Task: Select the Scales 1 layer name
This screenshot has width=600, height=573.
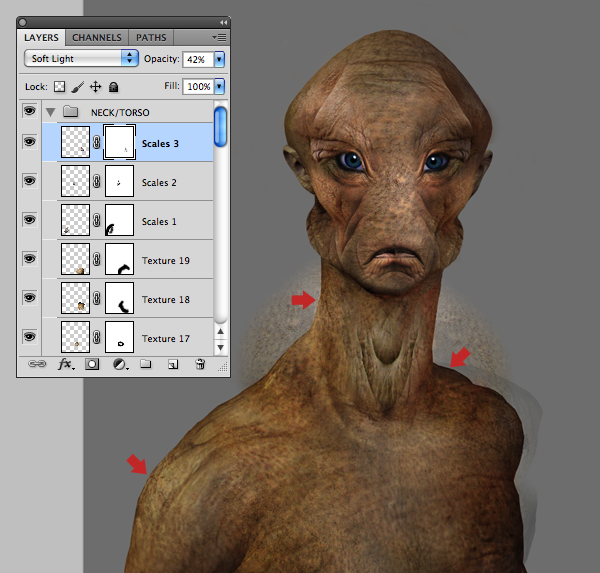Action: 159,222
